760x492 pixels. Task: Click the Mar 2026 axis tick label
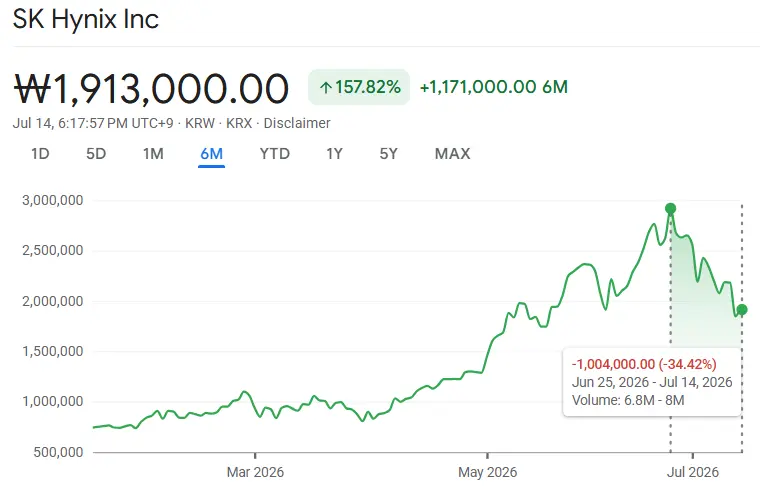tap(255, 472)
